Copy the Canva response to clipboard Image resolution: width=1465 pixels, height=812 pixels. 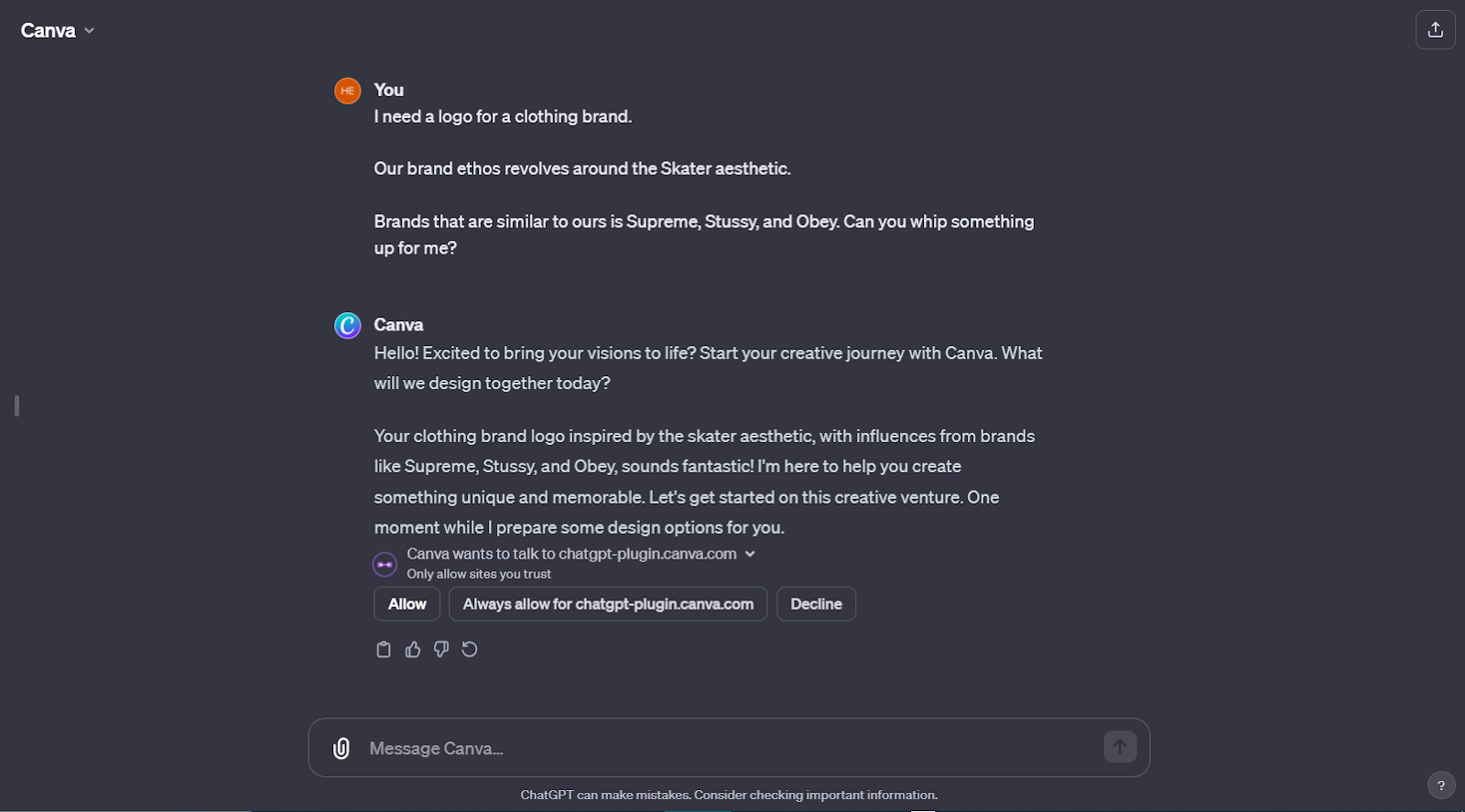(384, 649)
